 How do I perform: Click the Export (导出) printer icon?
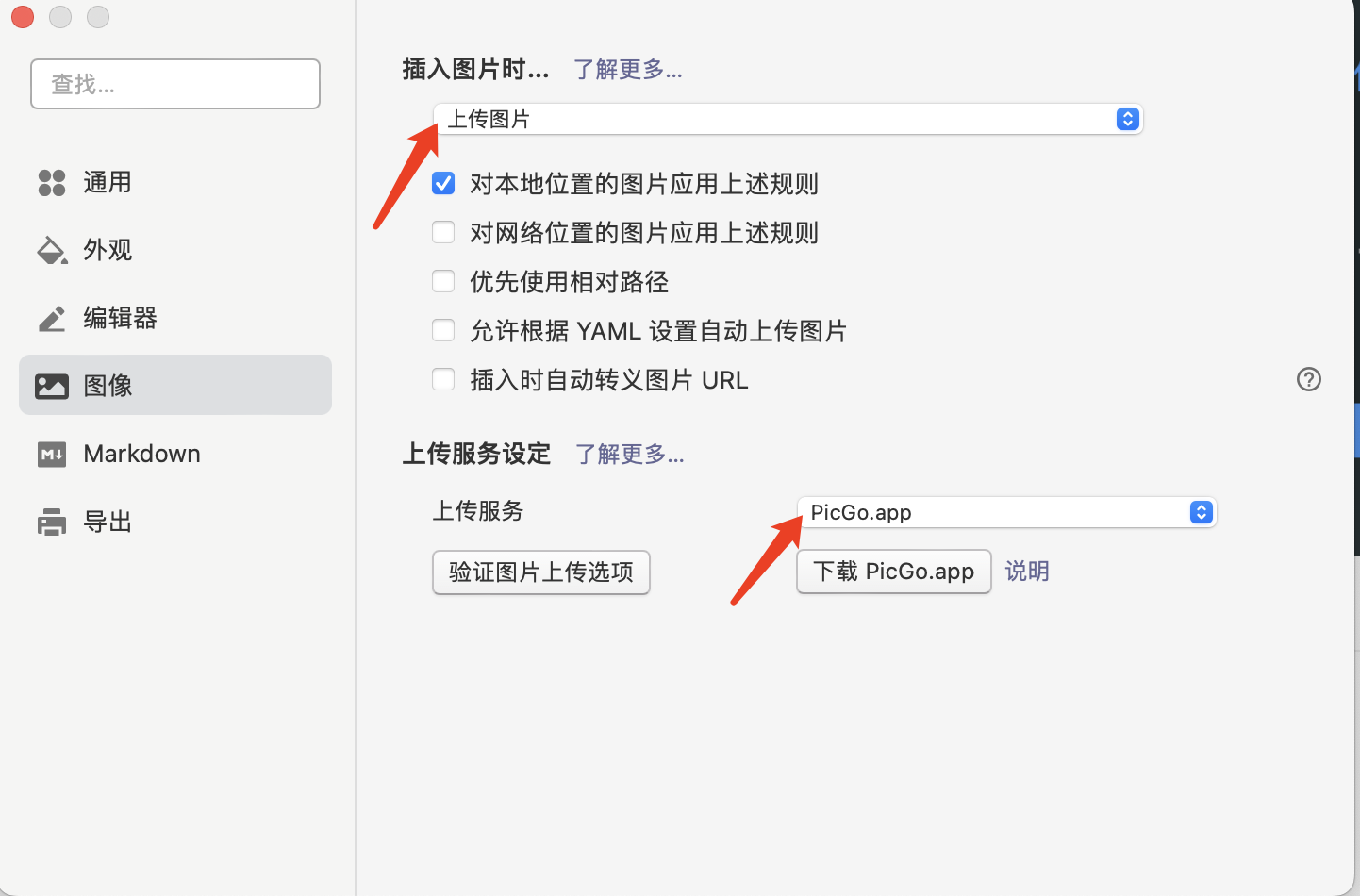(52, 522)
